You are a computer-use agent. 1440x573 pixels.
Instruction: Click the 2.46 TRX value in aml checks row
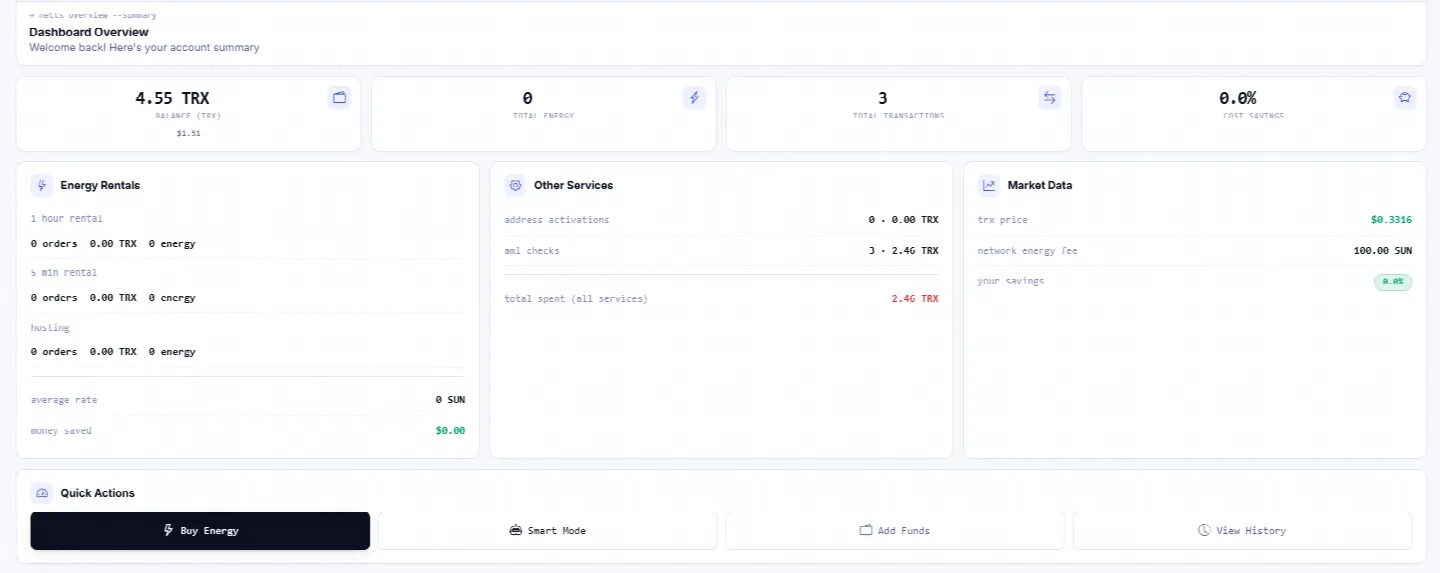(915, 251)
